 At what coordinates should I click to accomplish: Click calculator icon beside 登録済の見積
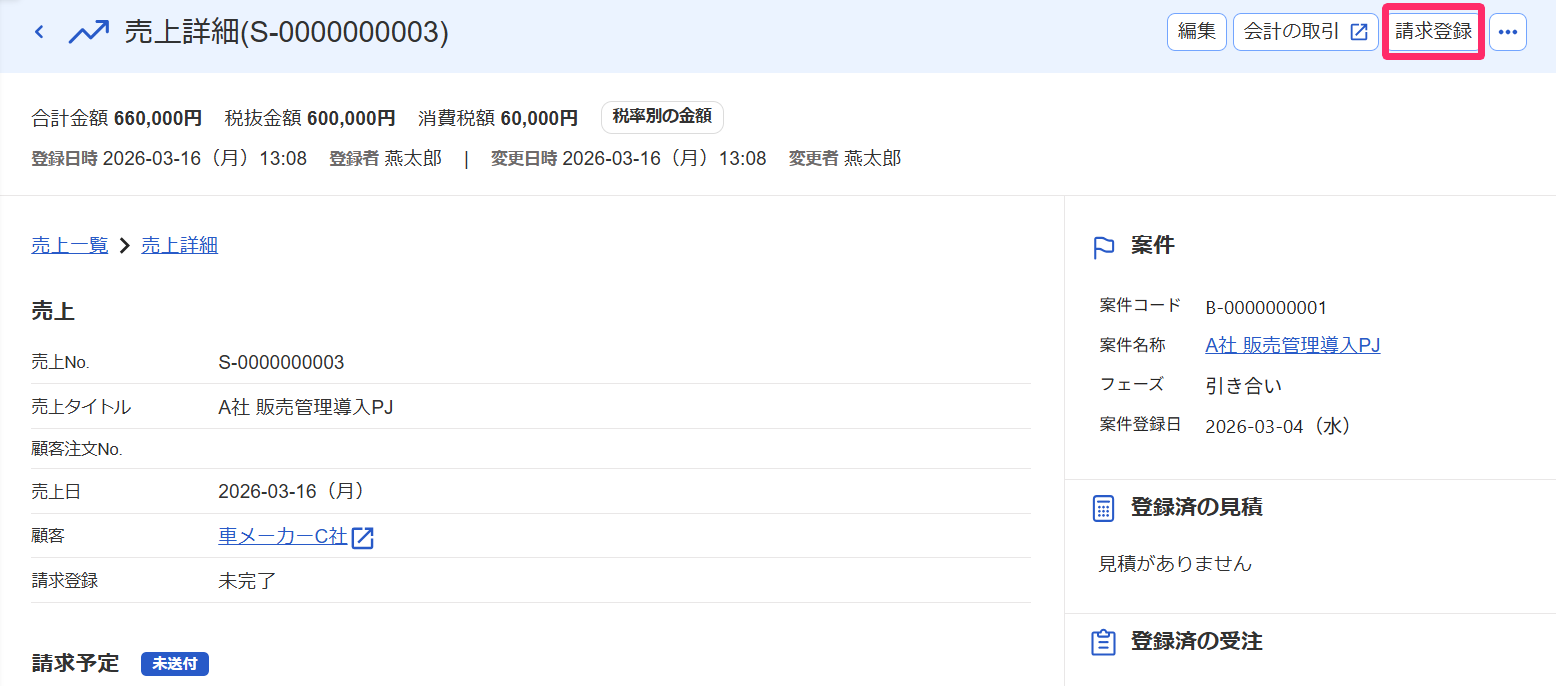pos(1104,508)
